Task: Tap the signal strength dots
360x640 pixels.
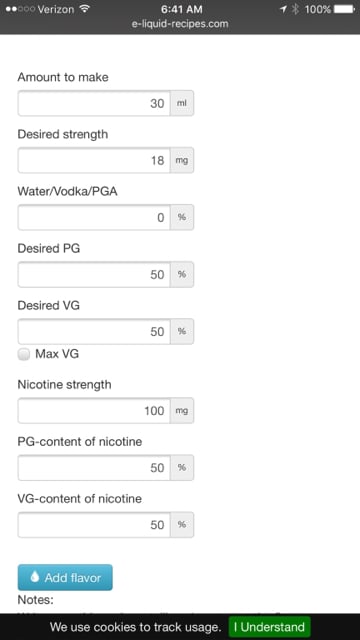Action: (x=20, y=9)
